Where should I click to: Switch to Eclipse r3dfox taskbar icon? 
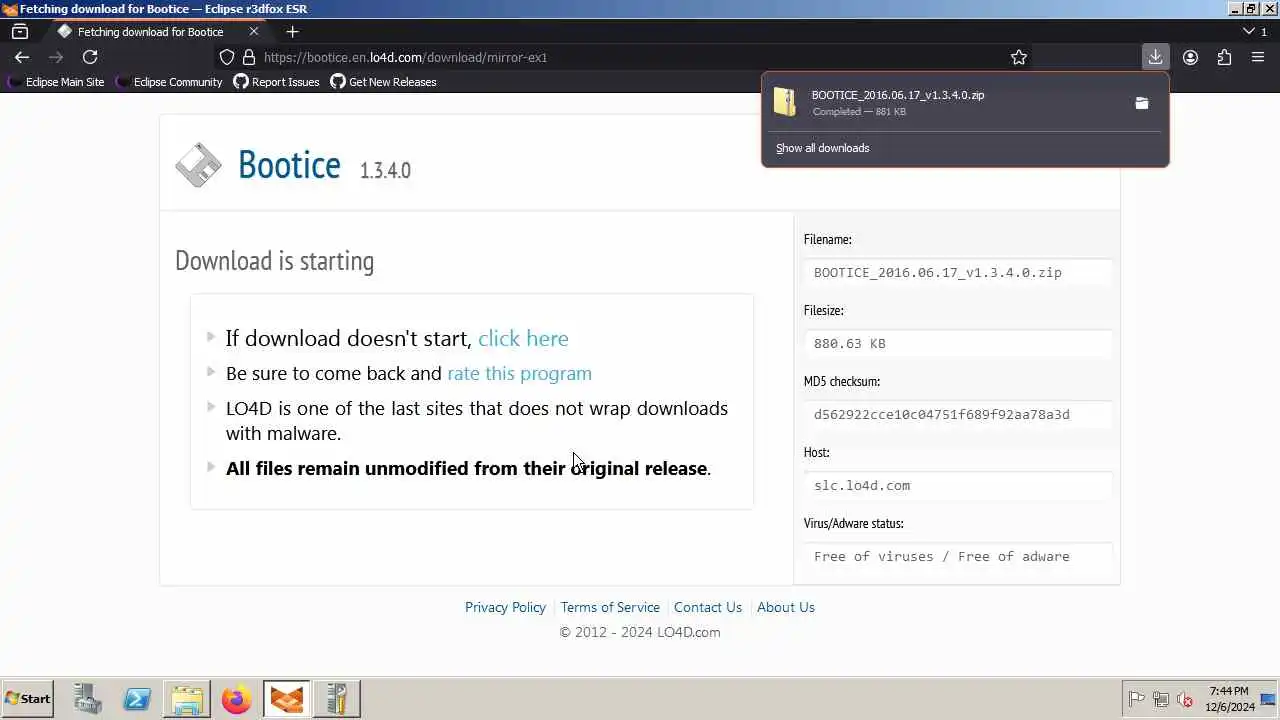(287, 699)
